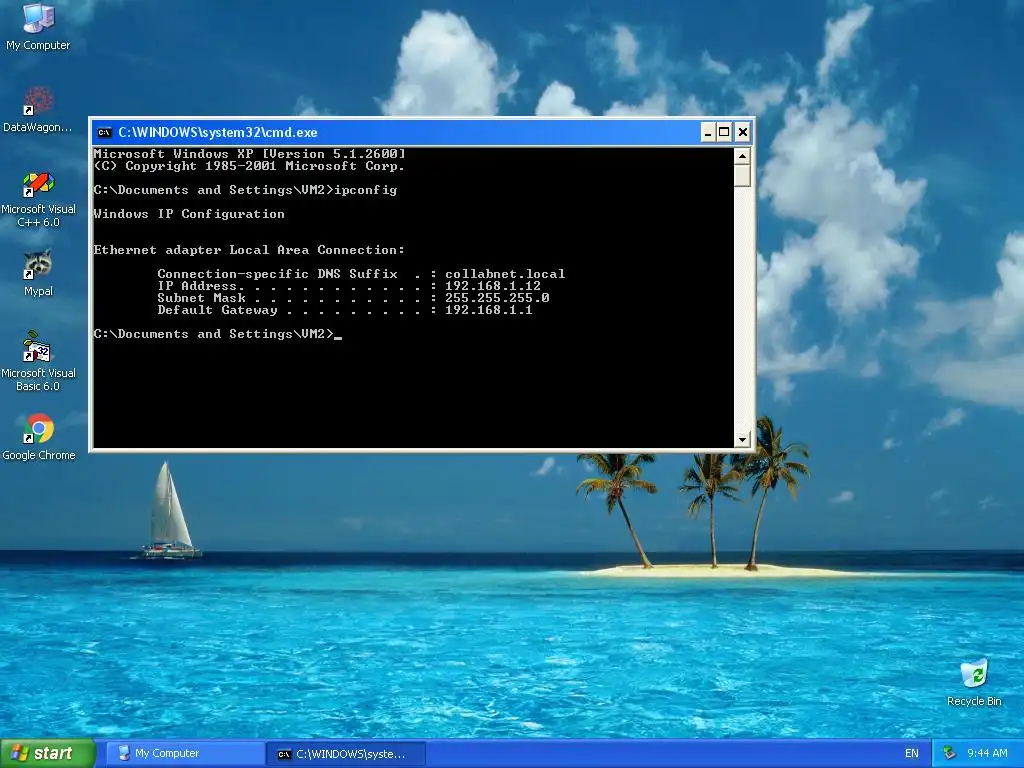Select Microsoft Visual C++ 6.0 desktop icon
The image size is (1024, 768).
(38, 199)
